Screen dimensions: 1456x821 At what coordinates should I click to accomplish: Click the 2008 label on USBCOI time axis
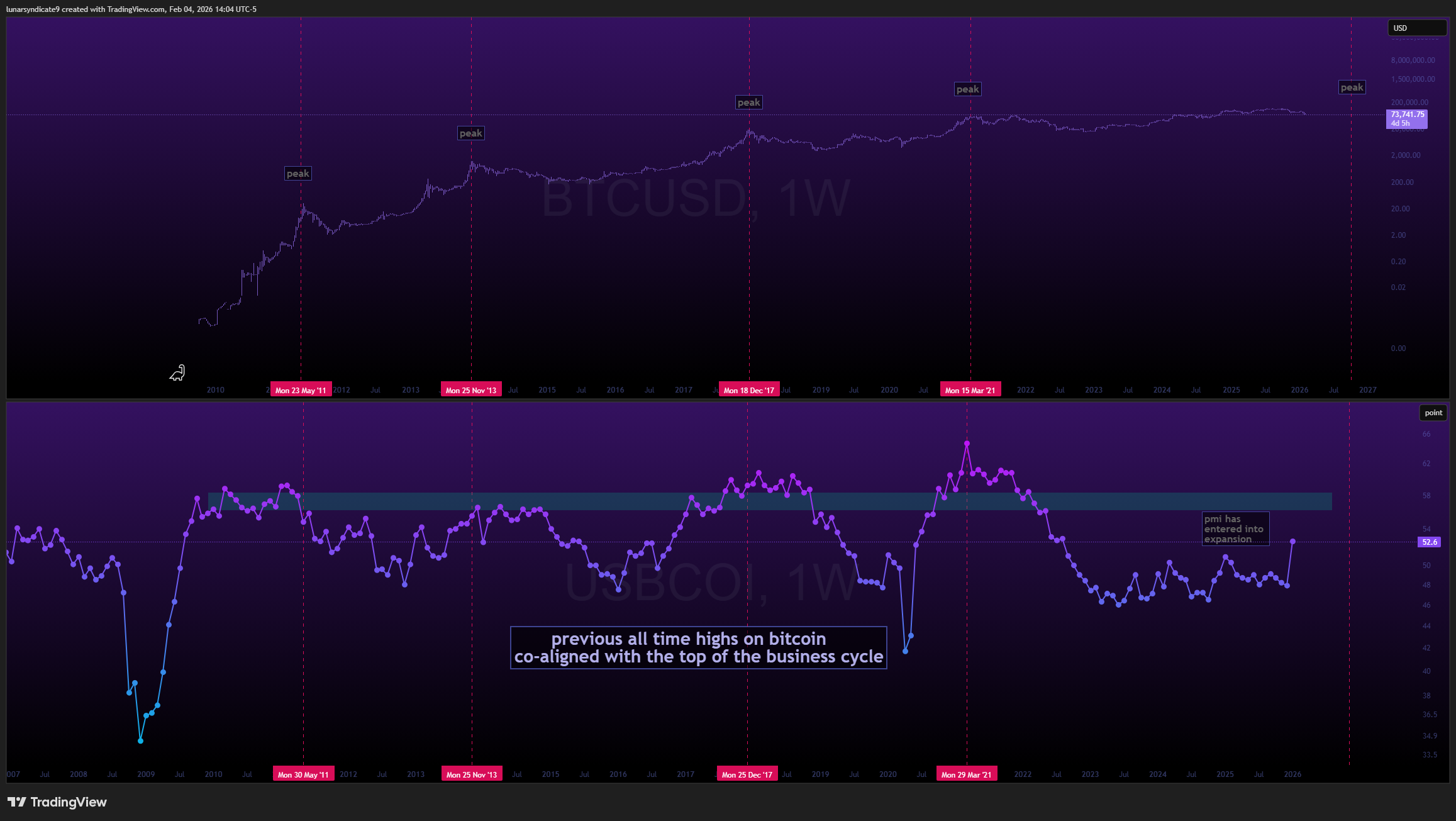coord(79,774)
